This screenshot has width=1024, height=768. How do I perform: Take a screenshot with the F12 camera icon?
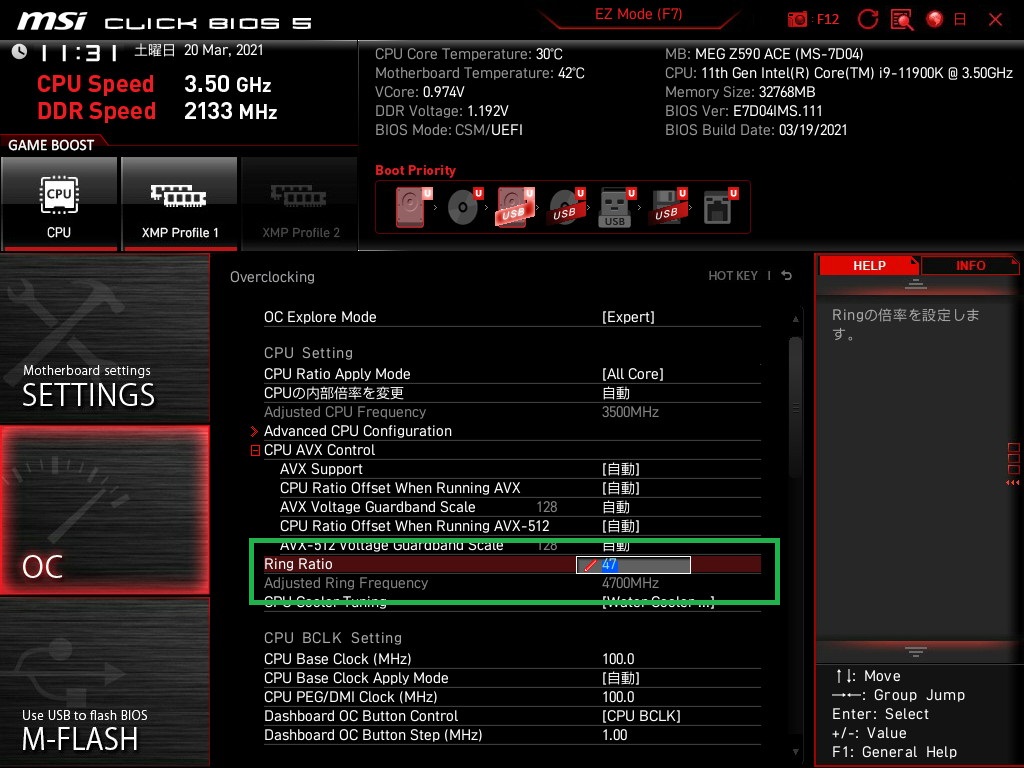click(797, 20)
